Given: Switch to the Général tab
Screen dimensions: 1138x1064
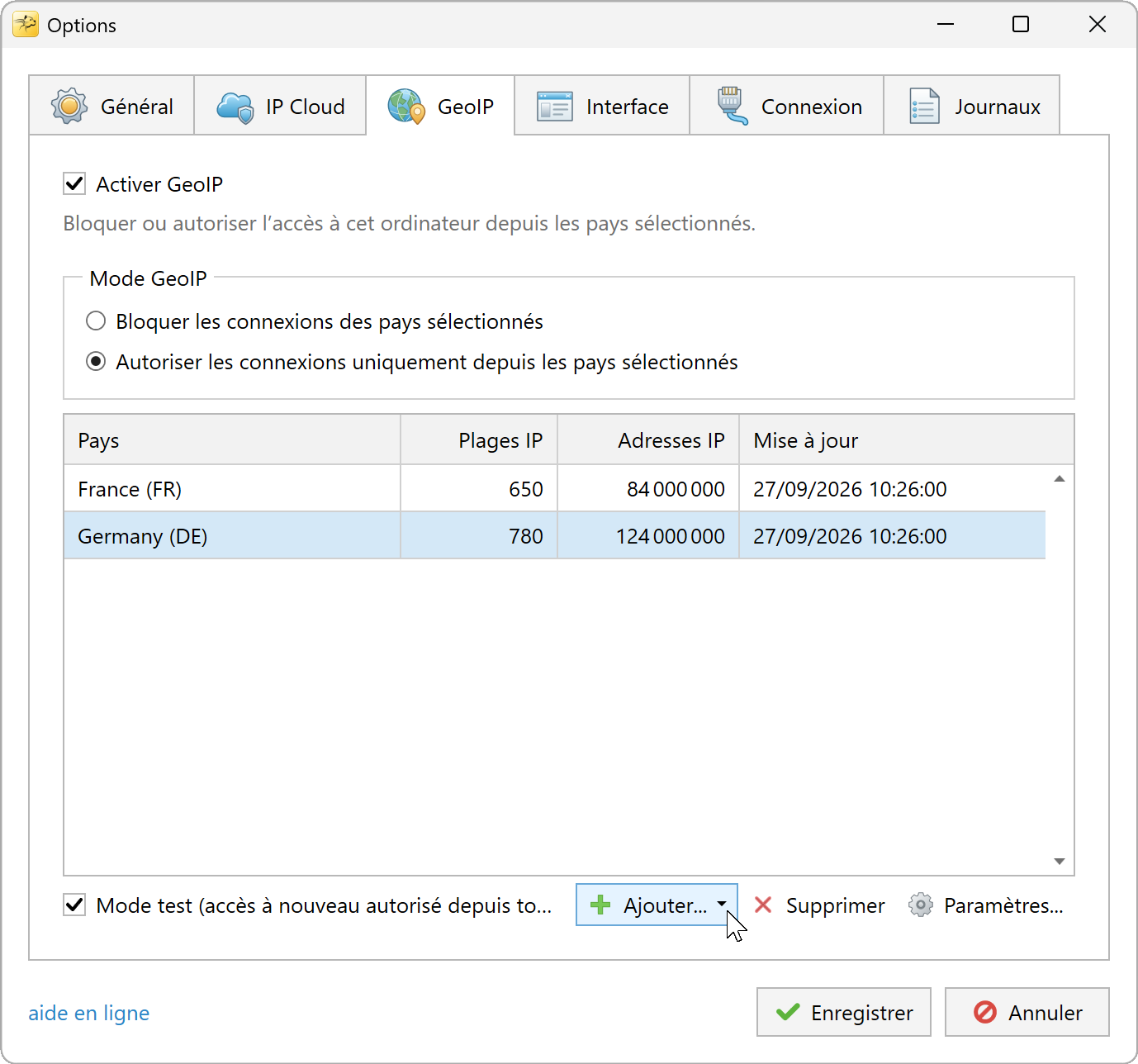Looking at the screenshot, I should (111, 105).
